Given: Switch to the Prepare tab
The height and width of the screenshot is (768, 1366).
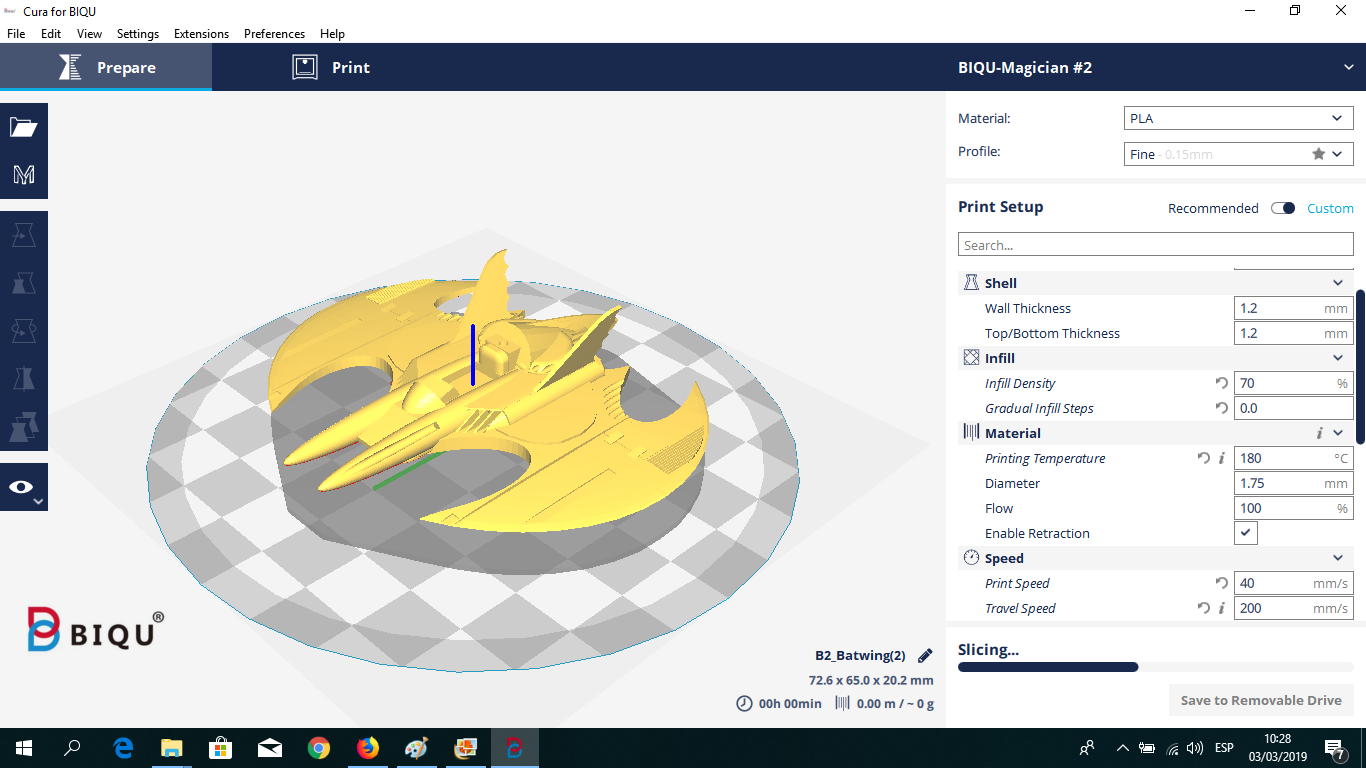Looking at the screenshot, I should coord(106,68).
